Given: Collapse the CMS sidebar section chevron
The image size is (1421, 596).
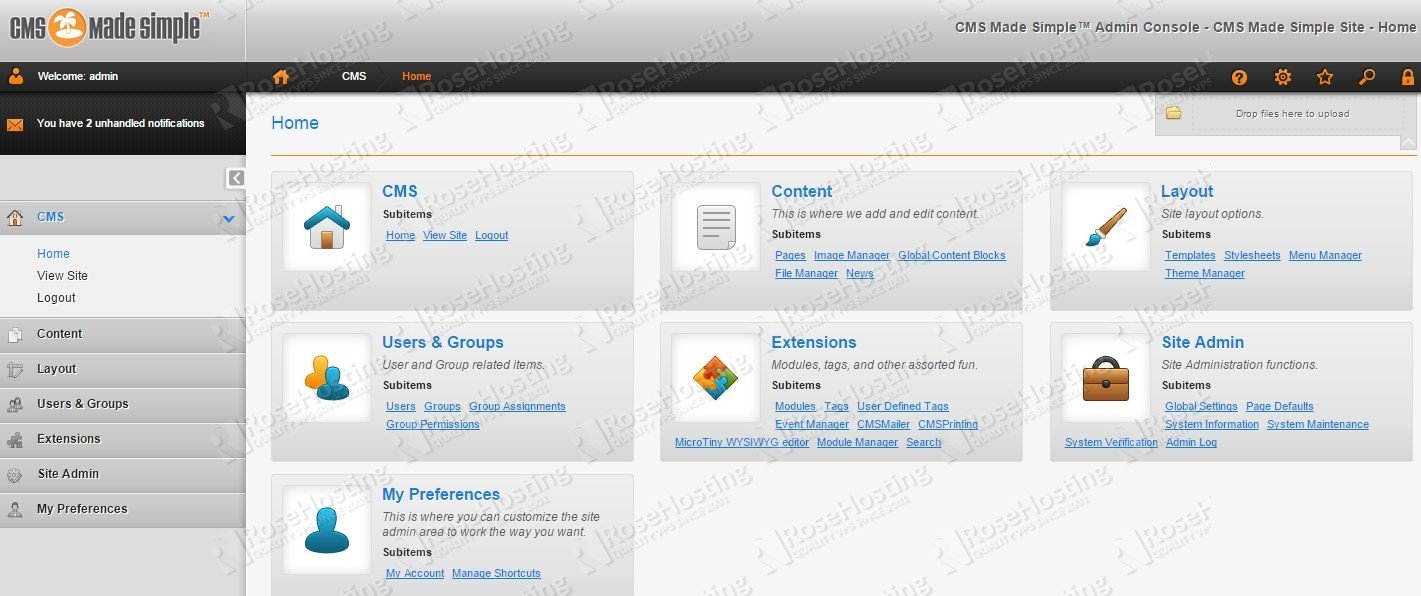Looking at the screenshot, I should click(x=229, y=218).
